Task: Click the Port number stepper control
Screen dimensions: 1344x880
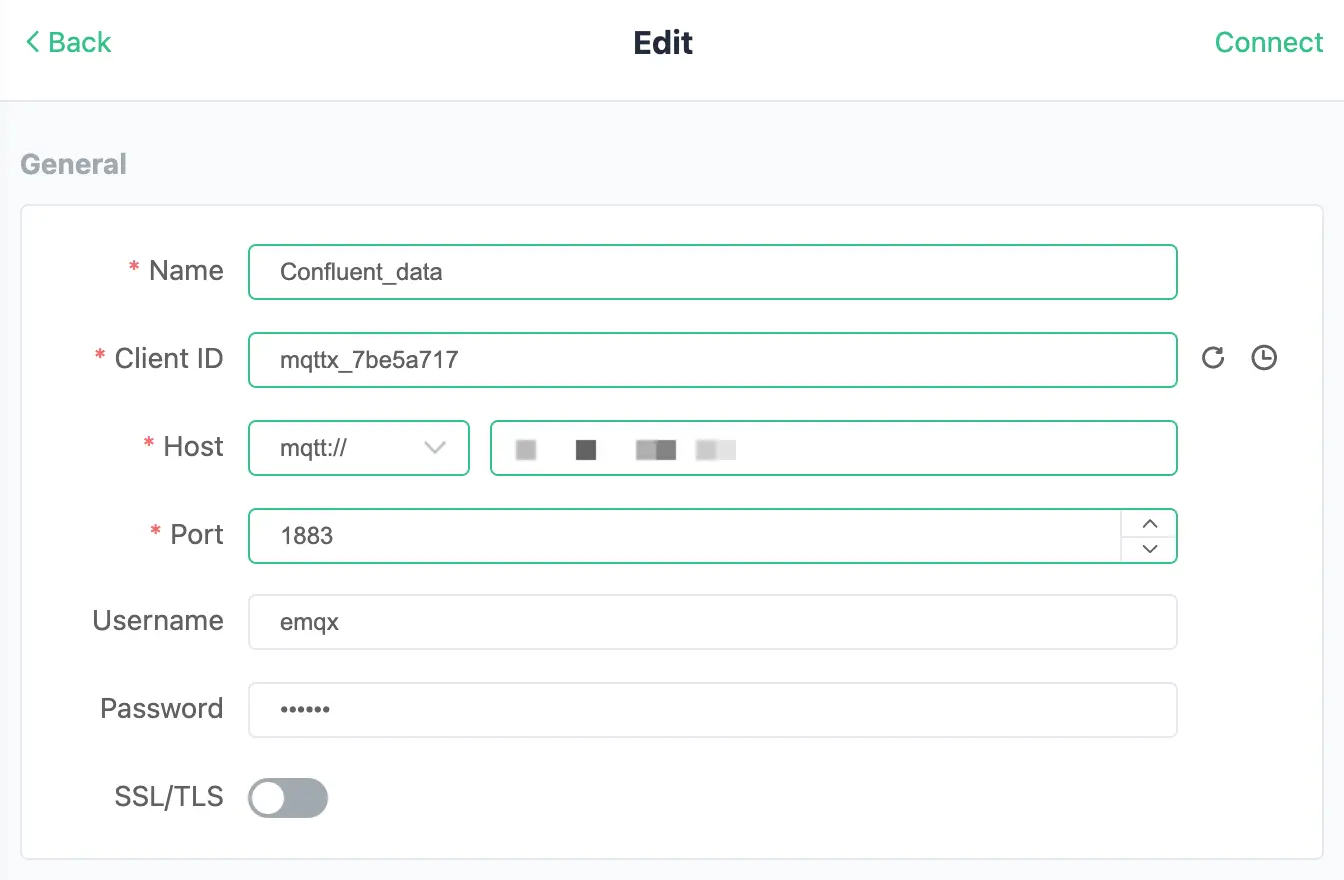Action: pyautogui.click(x=1149, y=535)
